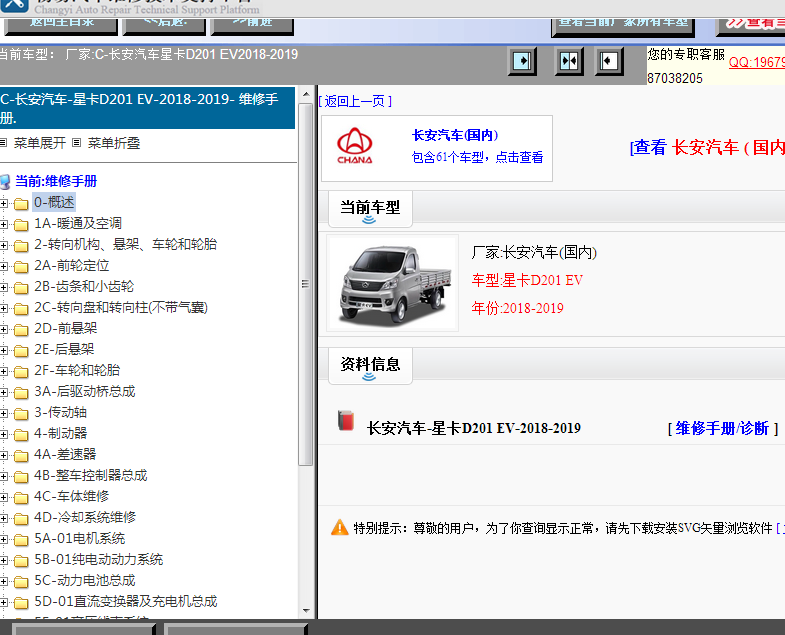Select the 资料信息 tab header
The width and height of the screenshot is (785, 635).
point(370,366)
